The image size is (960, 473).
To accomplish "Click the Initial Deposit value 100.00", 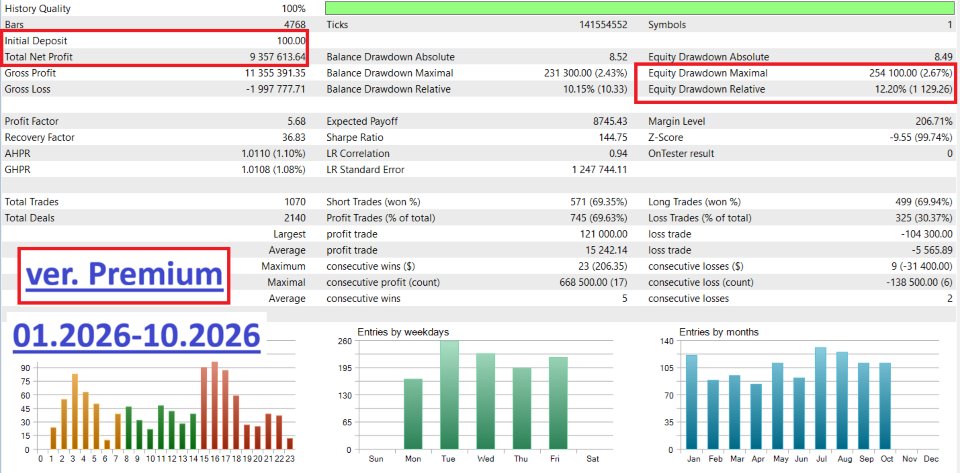I will (291, 41).
